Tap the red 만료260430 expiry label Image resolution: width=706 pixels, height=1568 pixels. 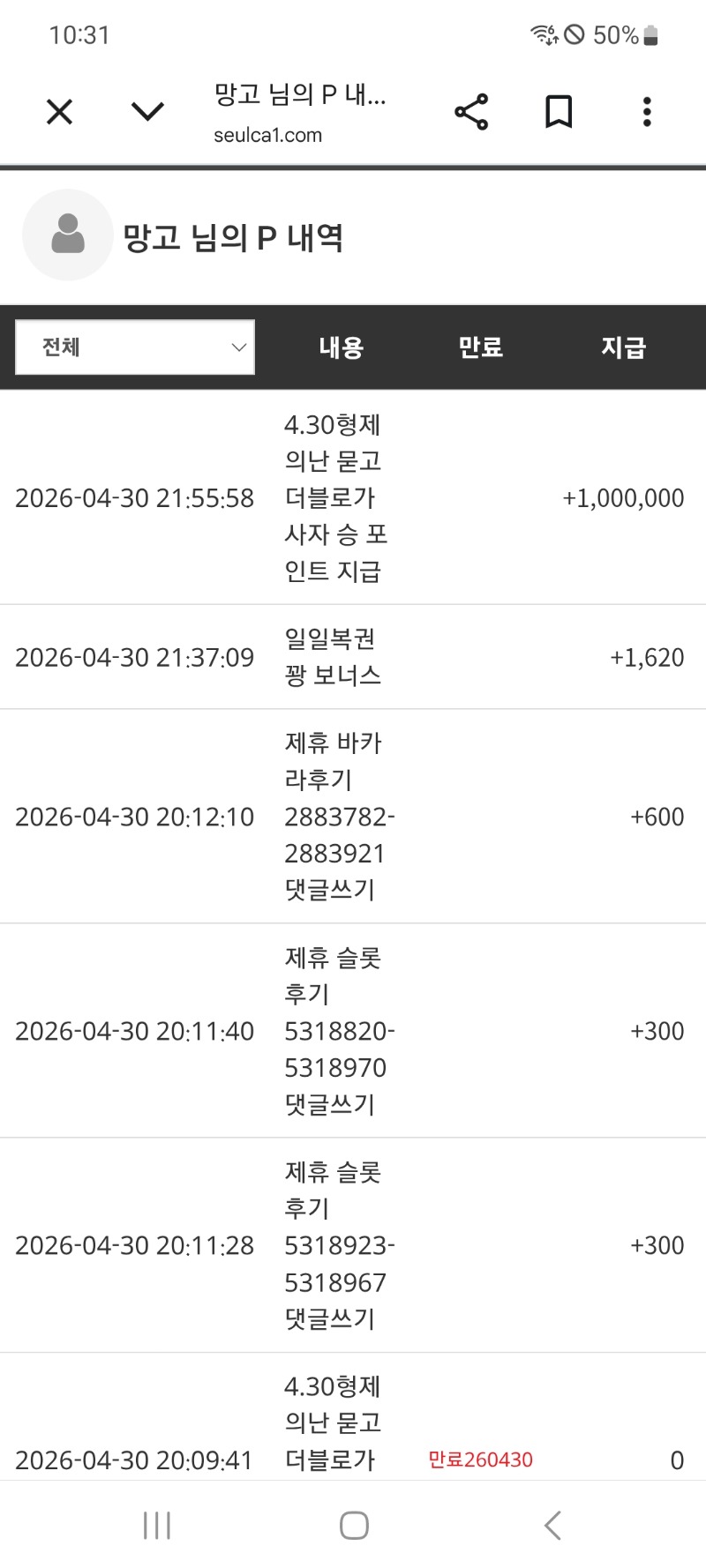[x=480, y=1460]
